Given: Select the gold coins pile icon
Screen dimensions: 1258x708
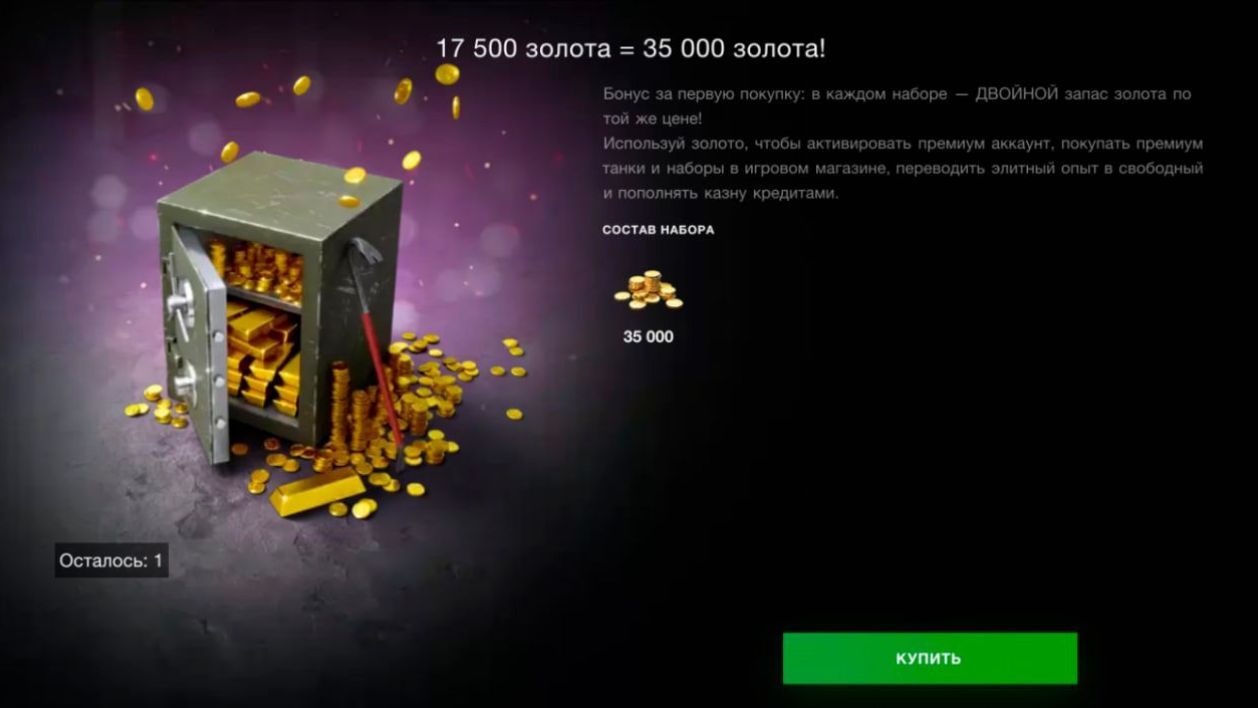Looking at the screenshot, I should coord(648,290).
